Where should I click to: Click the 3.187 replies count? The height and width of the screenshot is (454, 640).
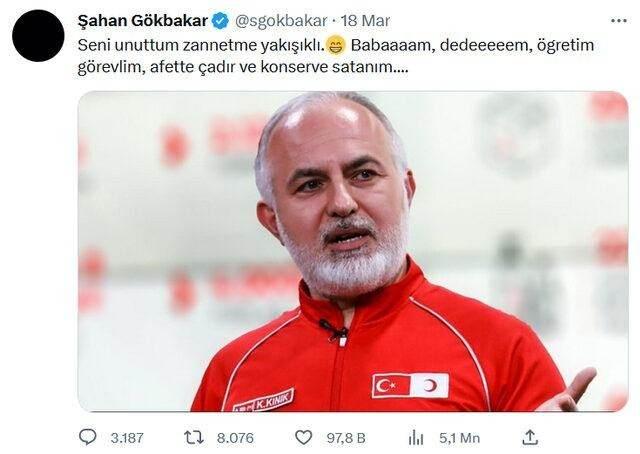[127, 438]
